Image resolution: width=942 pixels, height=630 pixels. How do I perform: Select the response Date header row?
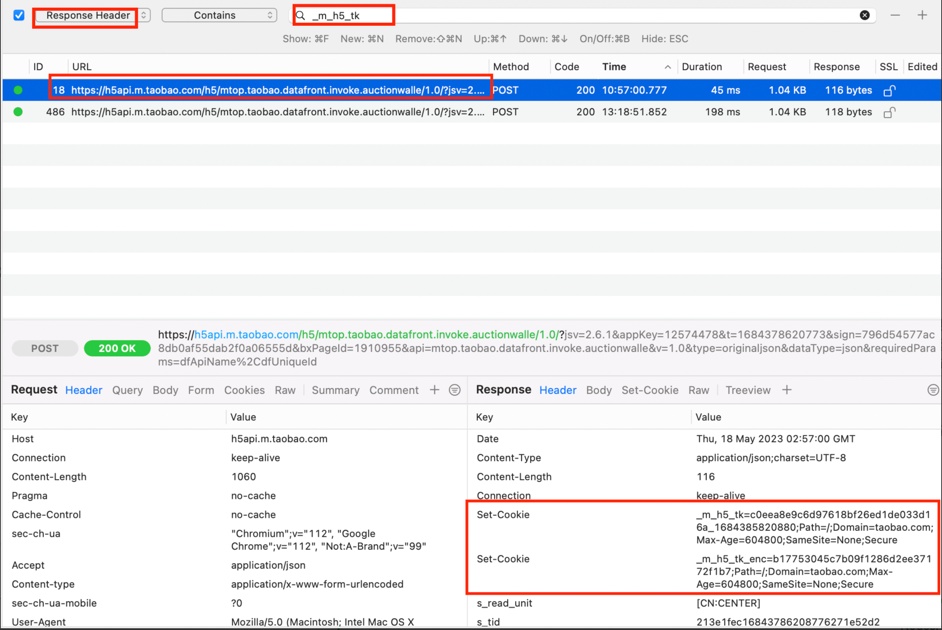[x=704, y=439]
